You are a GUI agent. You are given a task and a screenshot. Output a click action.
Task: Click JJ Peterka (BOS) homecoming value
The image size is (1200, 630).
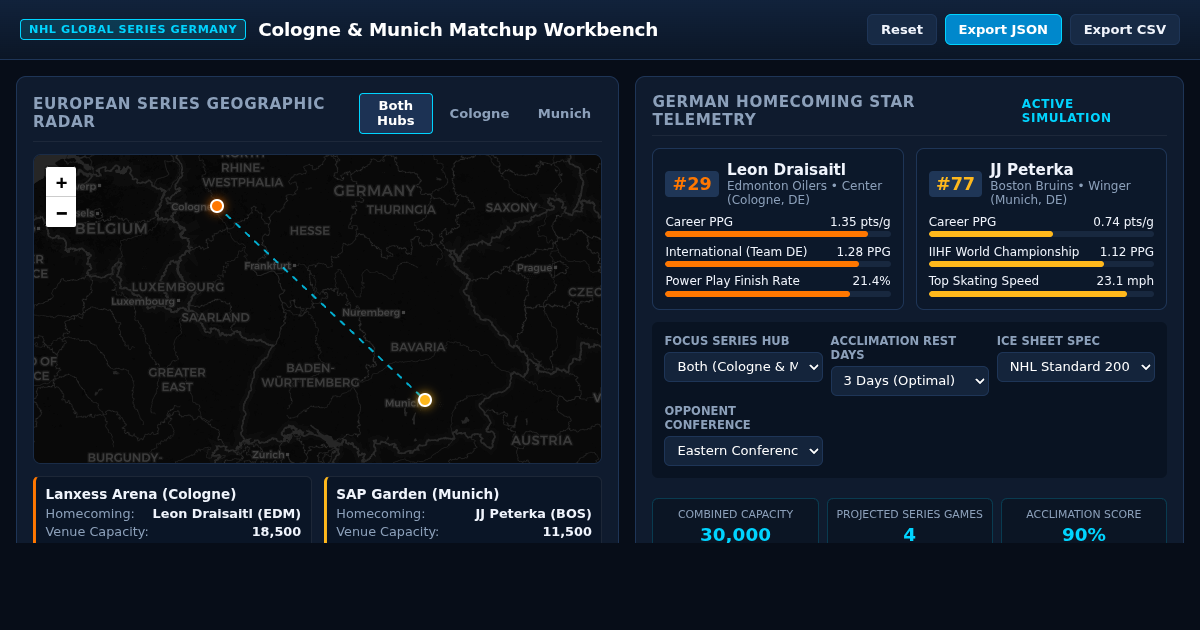(x=533, y=514)
